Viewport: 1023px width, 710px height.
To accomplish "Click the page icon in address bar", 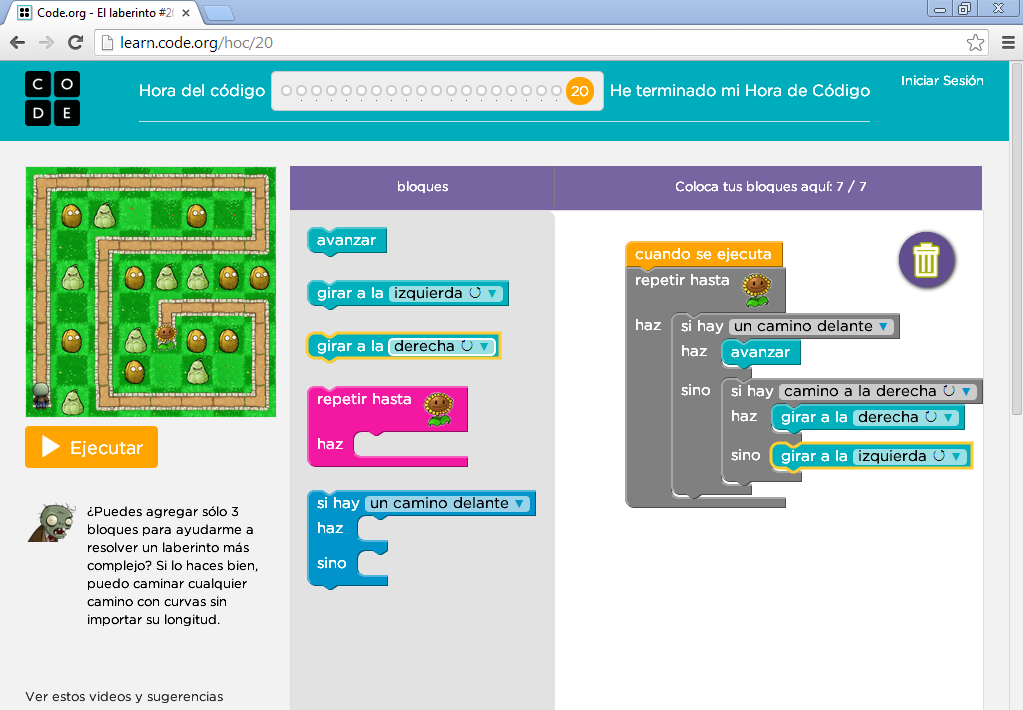I will 108,43.
